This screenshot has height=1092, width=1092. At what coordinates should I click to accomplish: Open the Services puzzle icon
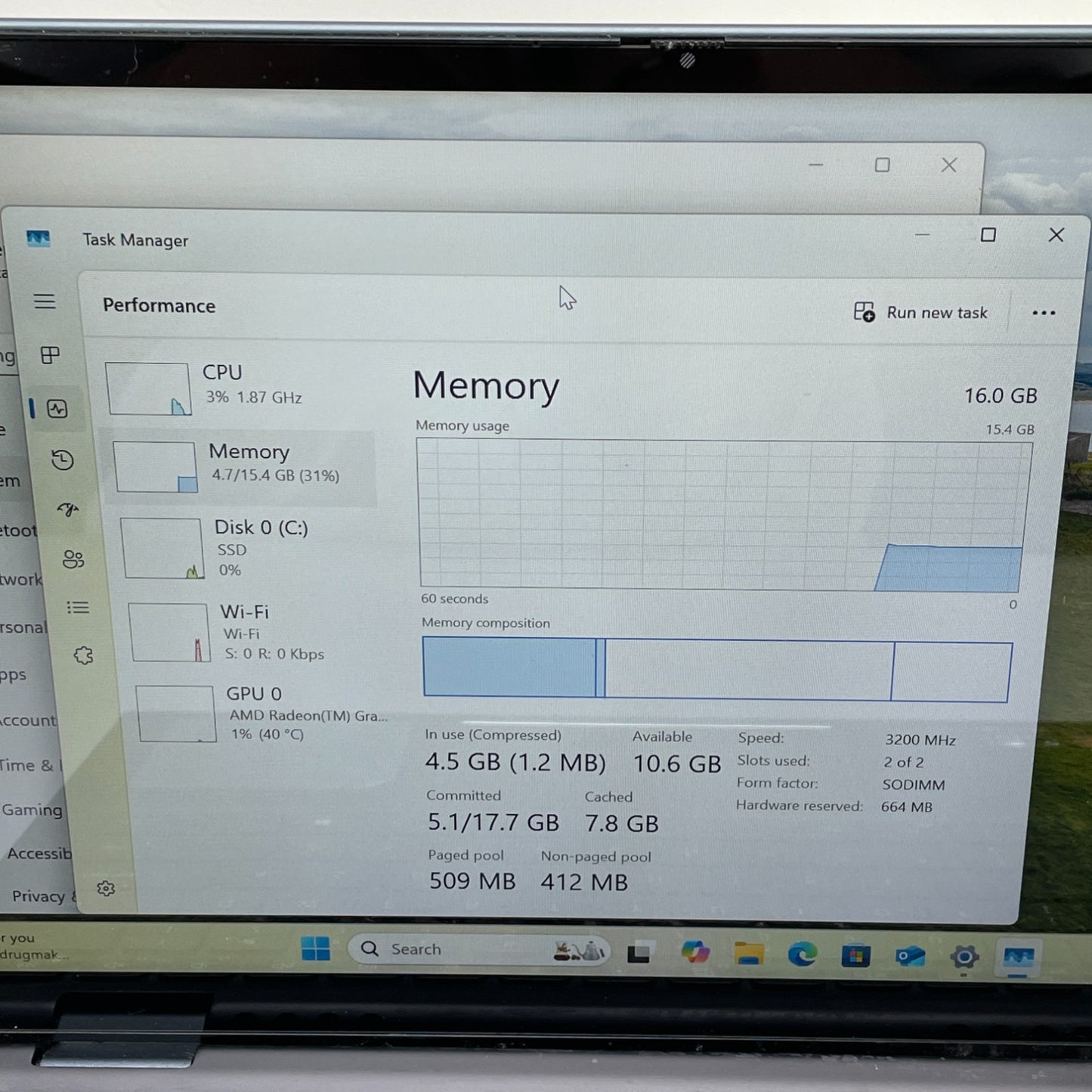[x=83, y=655]
